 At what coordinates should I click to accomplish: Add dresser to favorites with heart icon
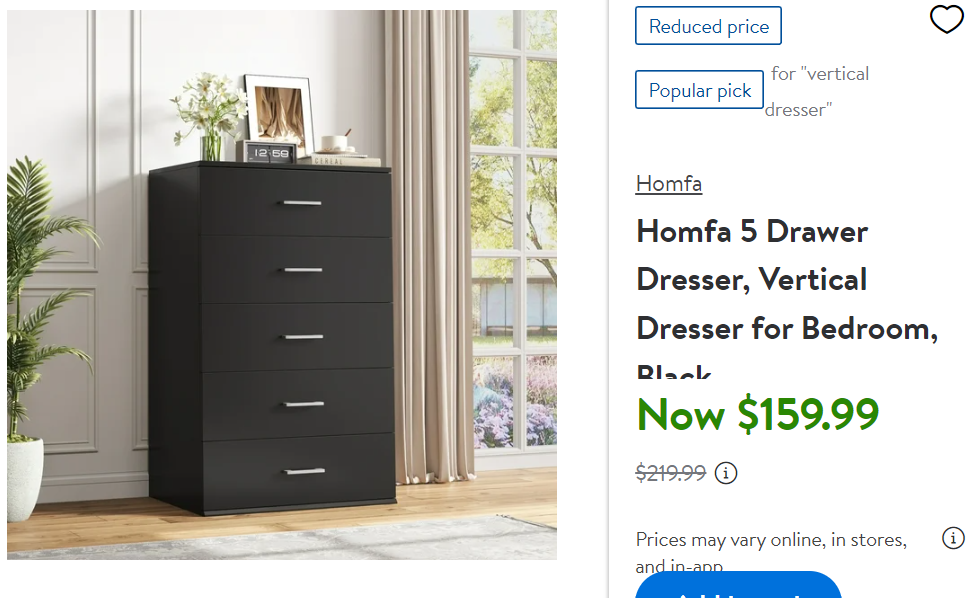pyautogui.click(x=946, y=19)
